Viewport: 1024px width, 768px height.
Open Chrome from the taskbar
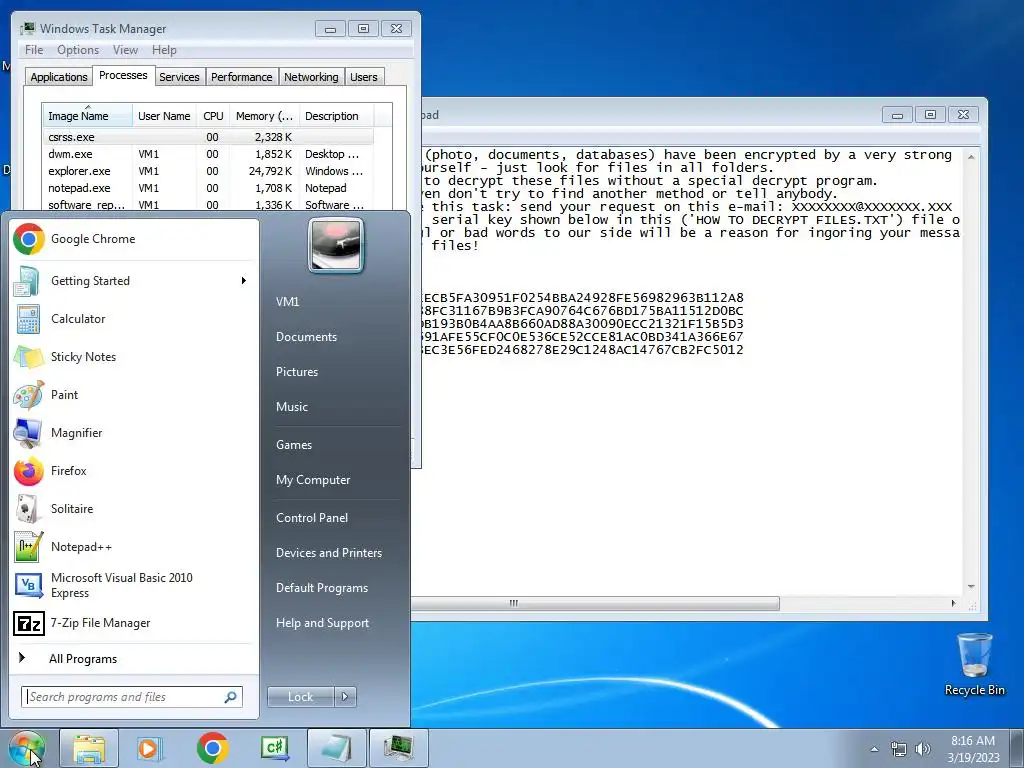point(212,748)
